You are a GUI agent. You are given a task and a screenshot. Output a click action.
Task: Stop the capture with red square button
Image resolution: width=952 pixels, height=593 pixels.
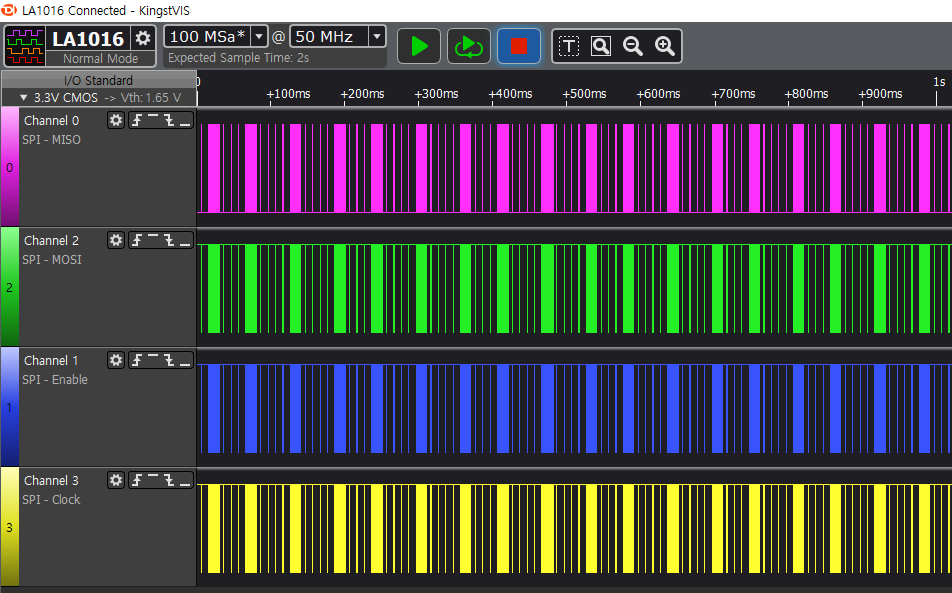(518, 46)
